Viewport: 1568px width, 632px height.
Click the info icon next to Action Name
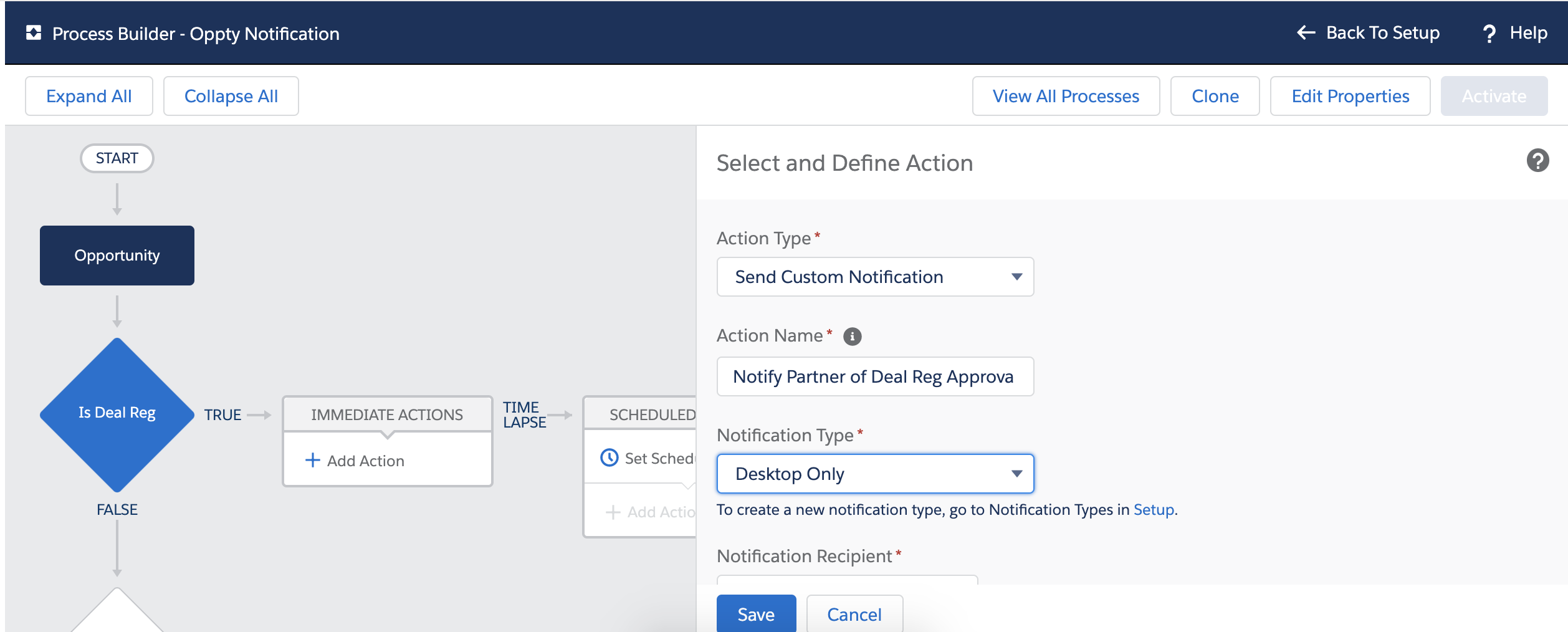(x=853, y=336)
